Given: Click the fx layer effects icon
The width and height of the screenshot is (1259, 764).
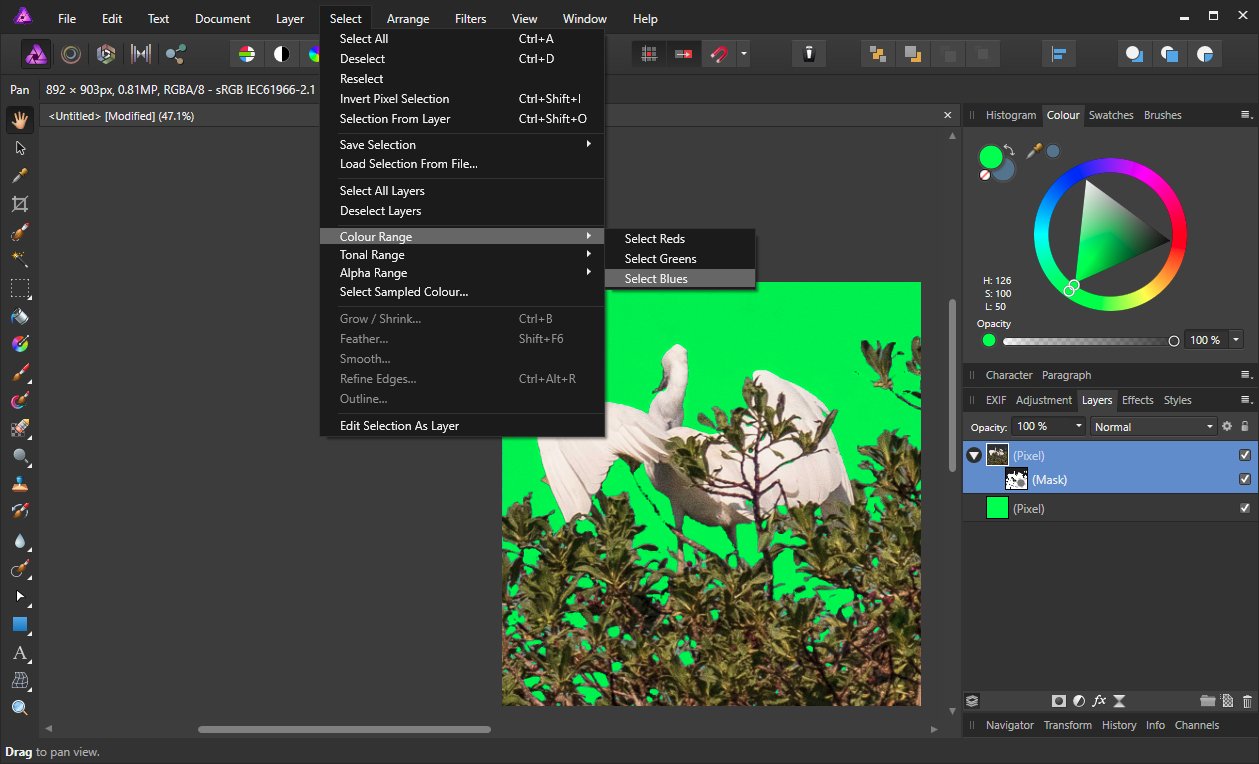Looking at the screenshot, I should [x=1099, y=701].
